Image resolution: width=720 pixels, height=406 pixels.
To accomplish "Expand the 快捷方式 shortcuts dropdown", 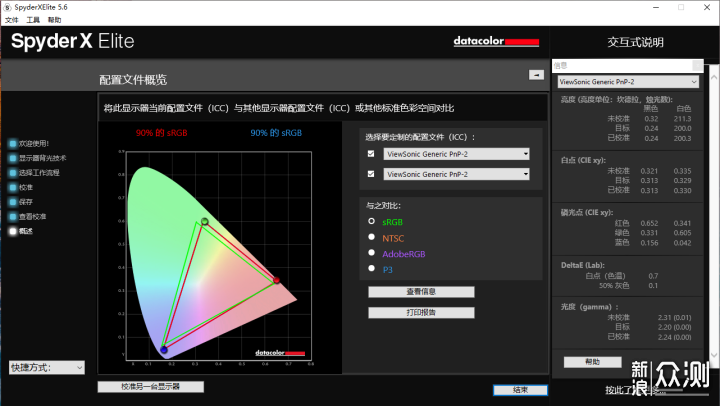I will point(47,367).
